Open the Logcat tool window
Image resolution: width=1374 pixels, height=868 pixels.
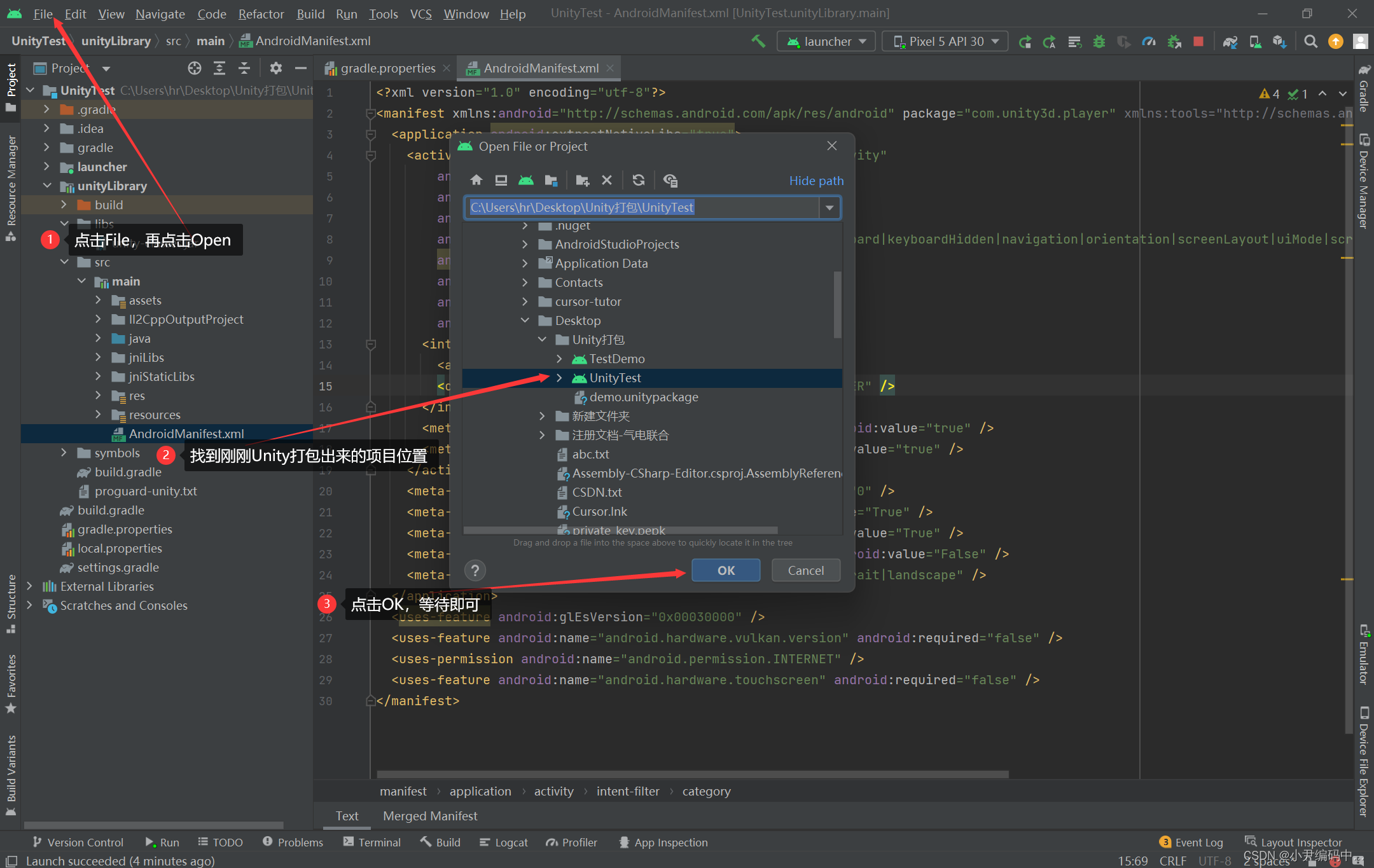504,842
